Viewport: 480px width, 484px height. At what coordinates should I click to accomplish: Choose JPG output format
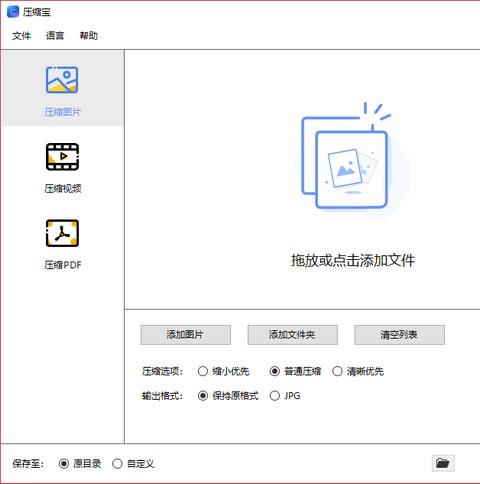click(x=285, y=396)
